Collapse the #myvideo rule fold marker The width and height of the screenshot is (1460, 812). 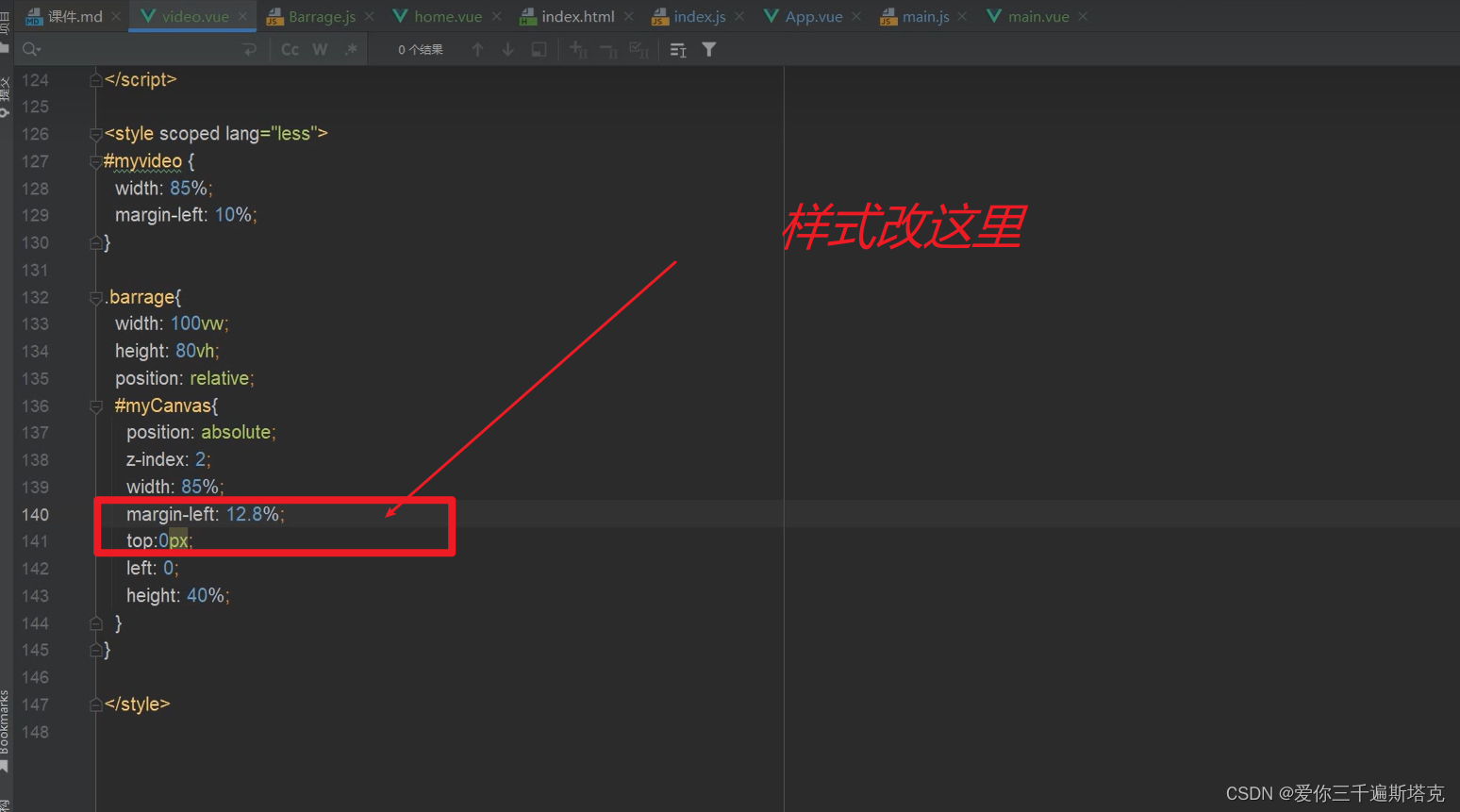[95, 161]
